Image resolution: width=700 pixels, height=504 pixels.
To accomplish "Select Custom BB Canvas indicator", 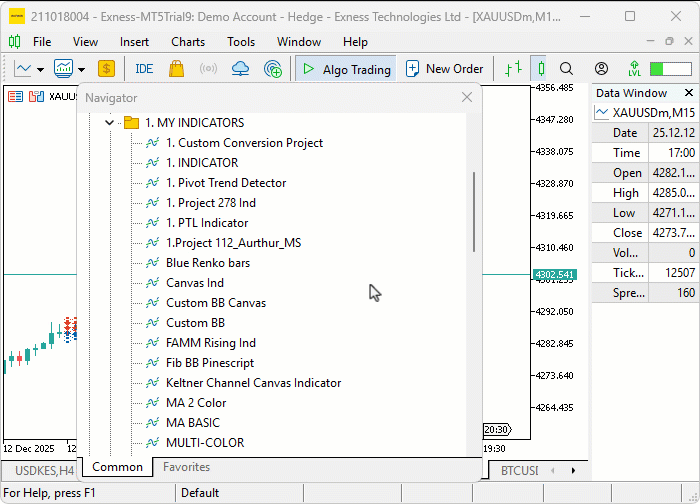I will [216, 303].
